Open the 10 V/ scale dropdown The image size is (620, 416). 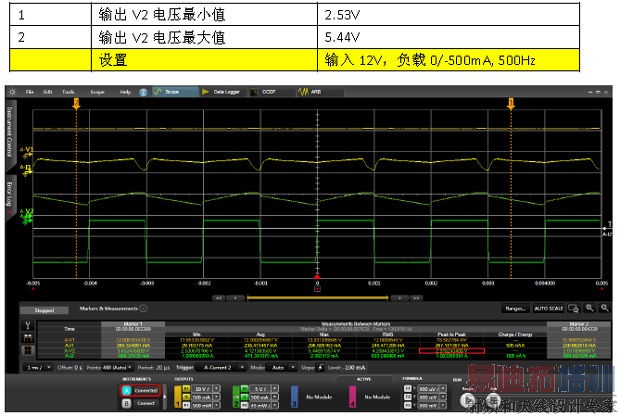[216, 389]
